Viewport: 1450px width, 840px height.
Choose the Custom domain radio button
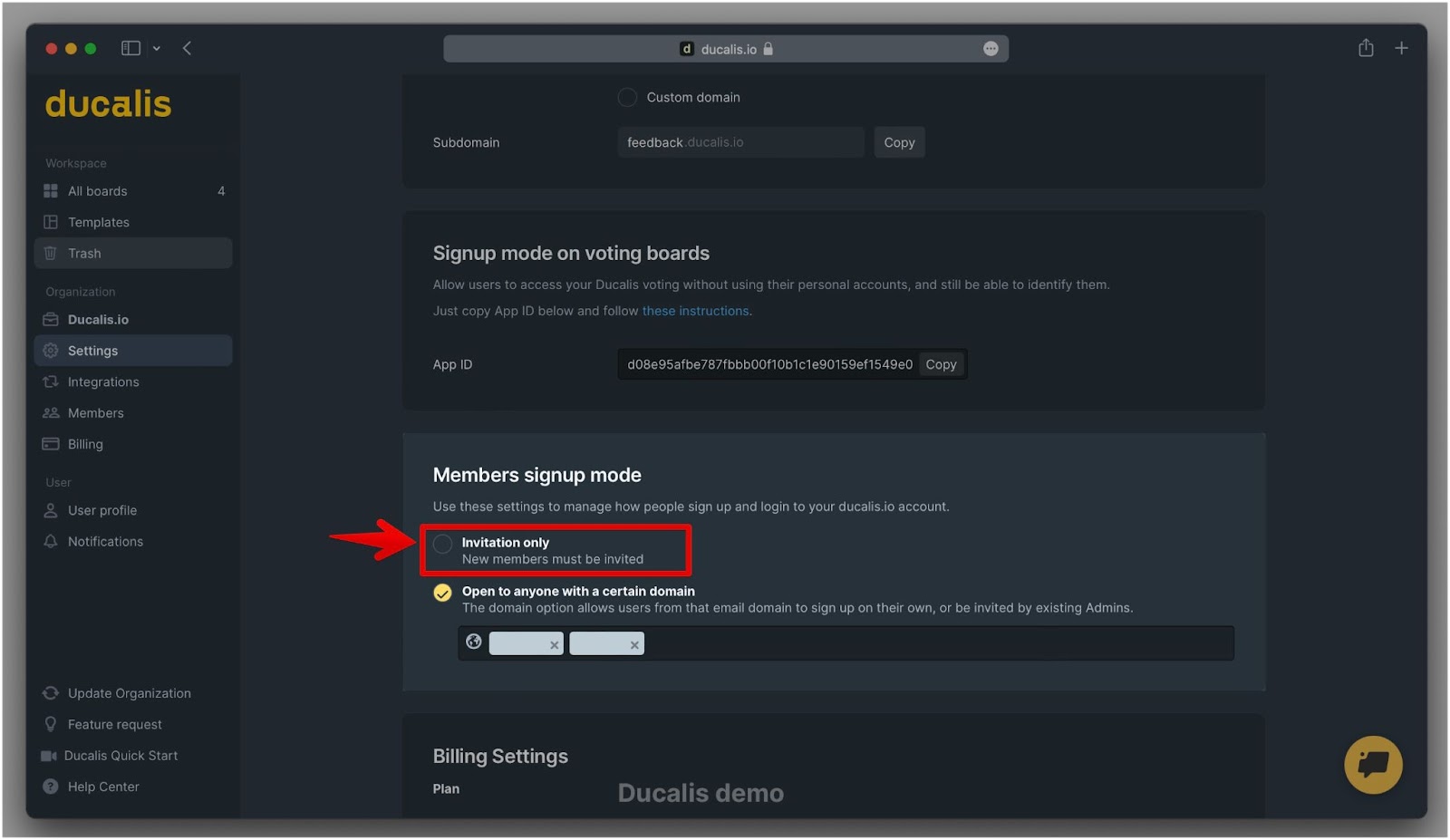click(627, 97)
